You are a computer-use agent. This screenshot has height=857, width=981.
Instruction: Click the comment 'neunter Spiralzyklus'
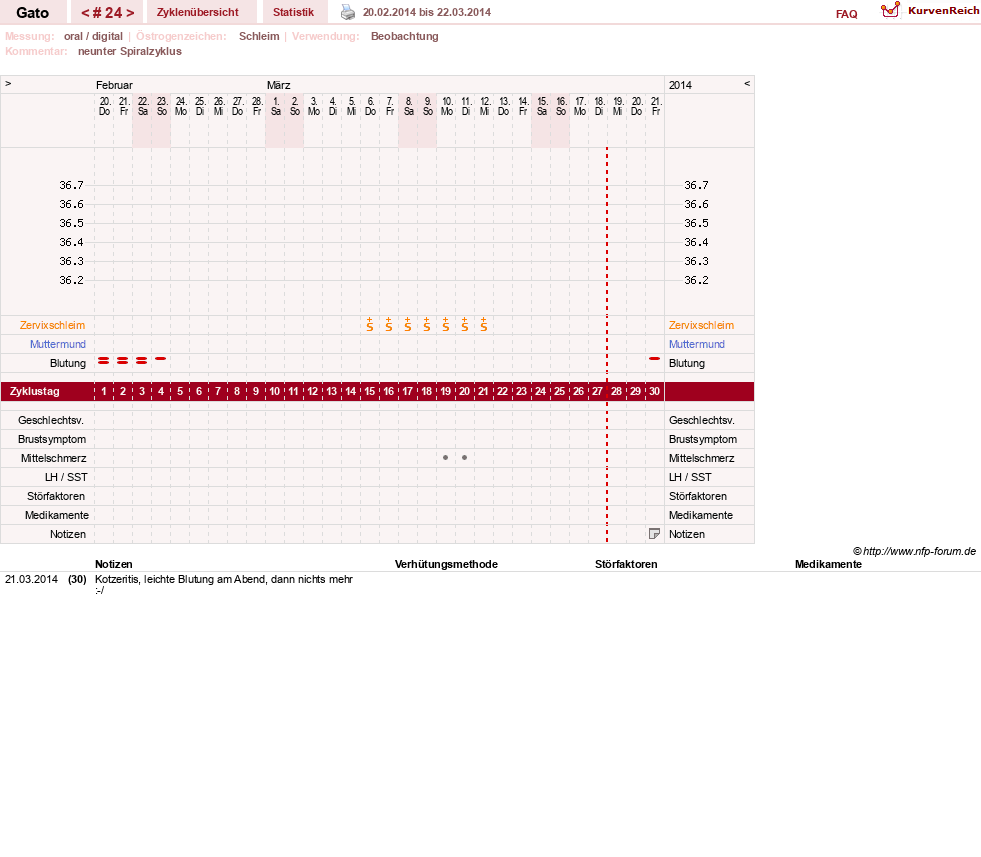[x=130, y=51]
